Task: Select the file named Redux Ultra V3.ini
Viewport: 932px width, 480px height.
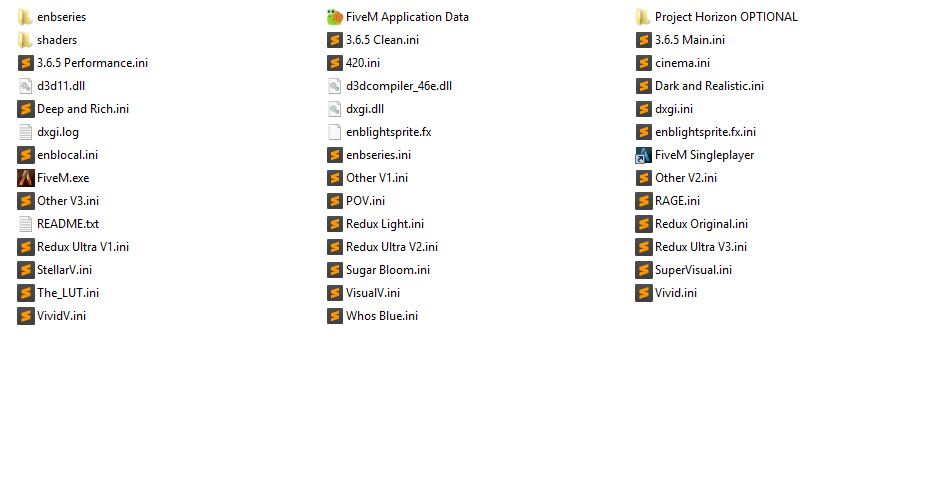Action: 691,247
